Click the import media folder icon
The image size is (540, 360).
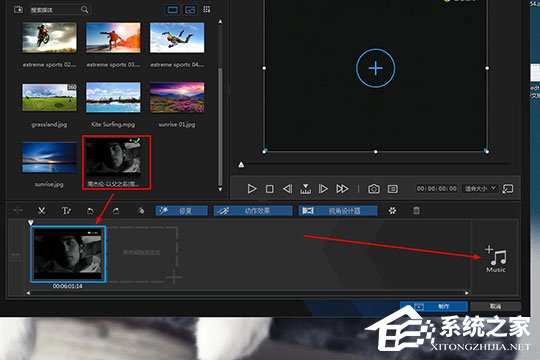click(x=18, y=9)
